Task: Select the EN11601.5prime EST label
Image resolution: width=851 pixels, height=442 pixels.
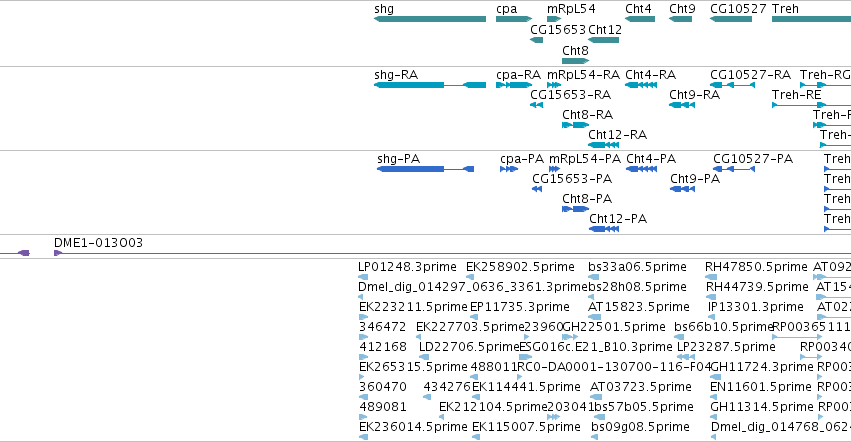Action: [760, 388]
